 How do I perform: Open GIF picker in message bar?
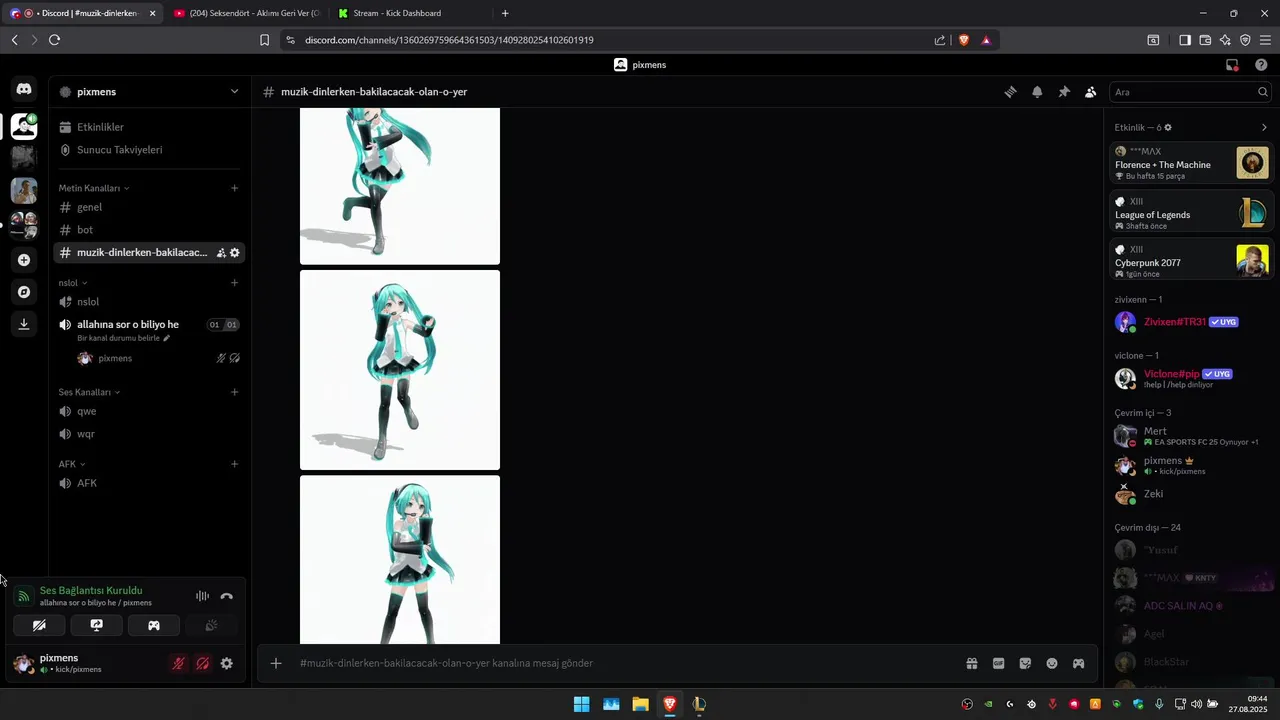tap(998, 663)
